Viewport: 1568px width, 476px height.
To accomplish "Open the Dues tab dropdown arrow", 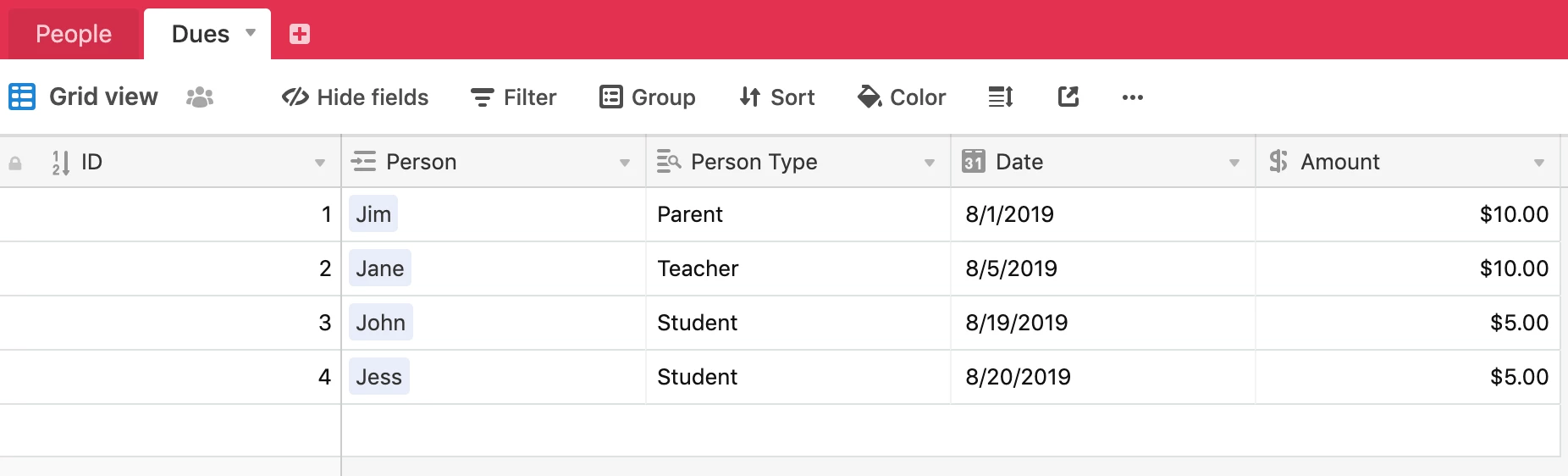I will (x=251, y=33).
